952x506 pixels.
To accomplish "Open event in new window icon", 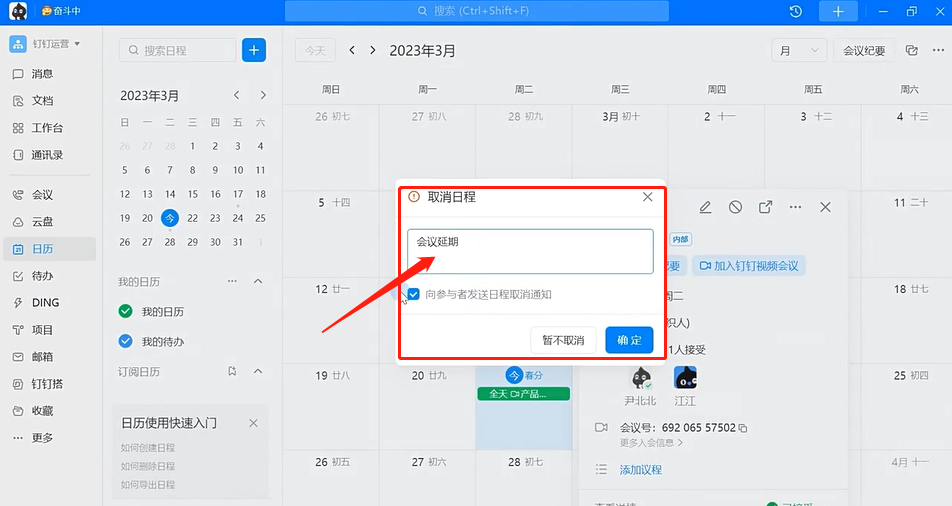I will [x=766, y=207].
